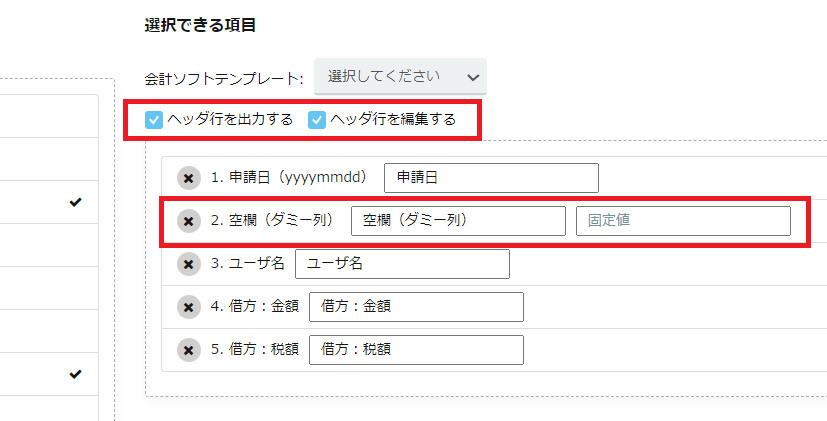This screenshot has height=421, width=827.
Task: Edit the 空欄（ダミー列） header text field
Action: point(458,221)
